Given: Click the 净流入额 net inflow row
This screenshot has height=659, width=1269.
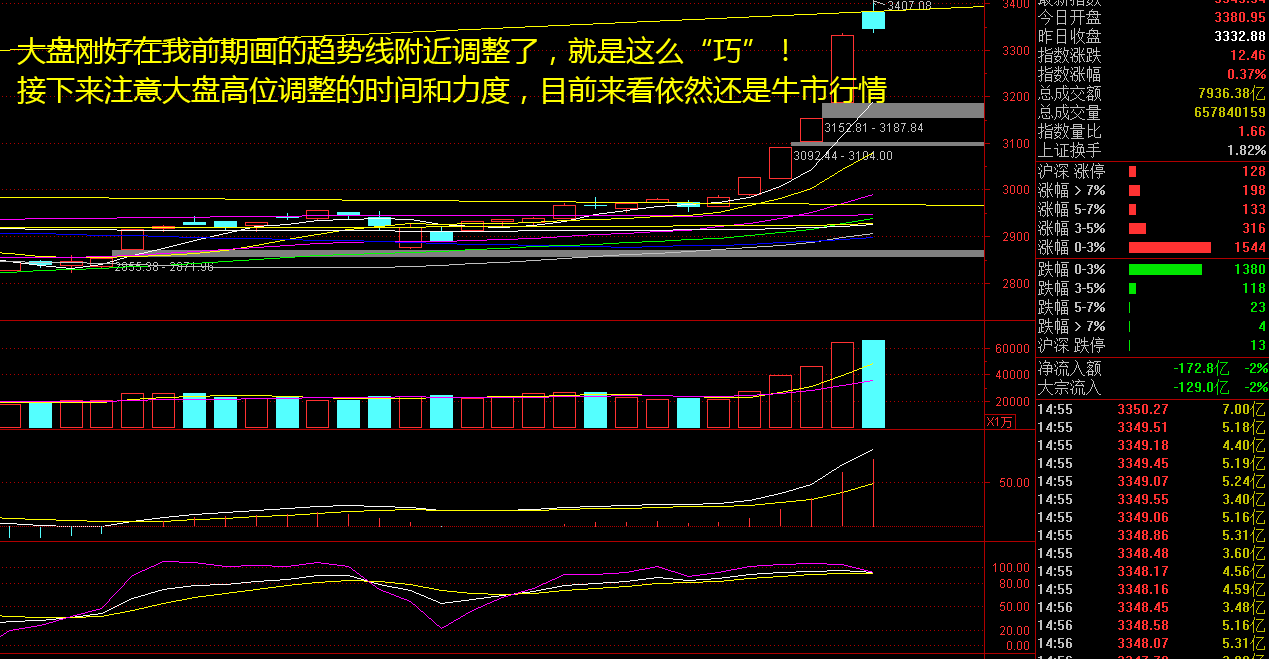Looking at the screenshot, I should click(1151, 369).
